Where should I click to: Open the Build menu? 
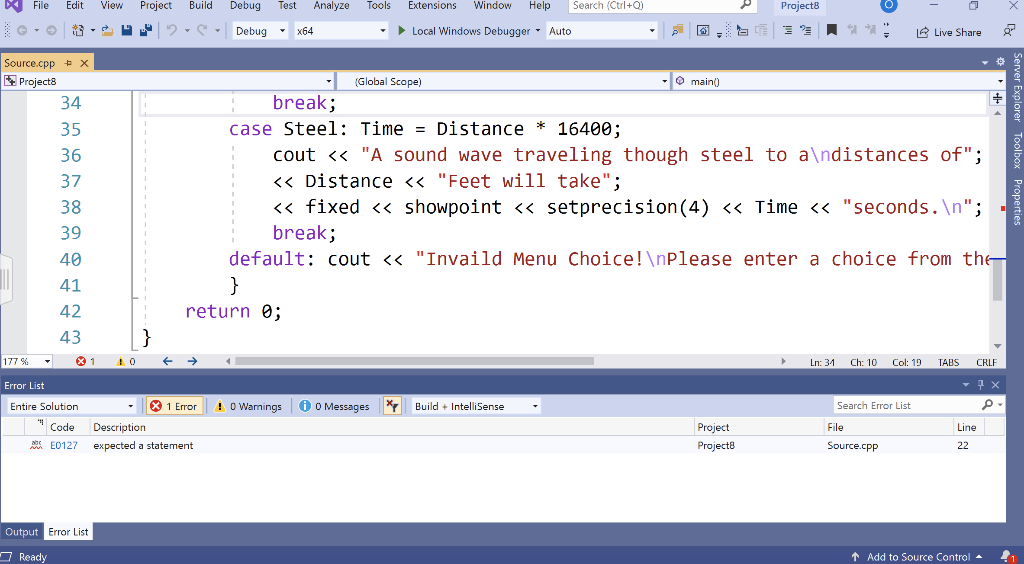pyautogui.click(x=200, y=5)
